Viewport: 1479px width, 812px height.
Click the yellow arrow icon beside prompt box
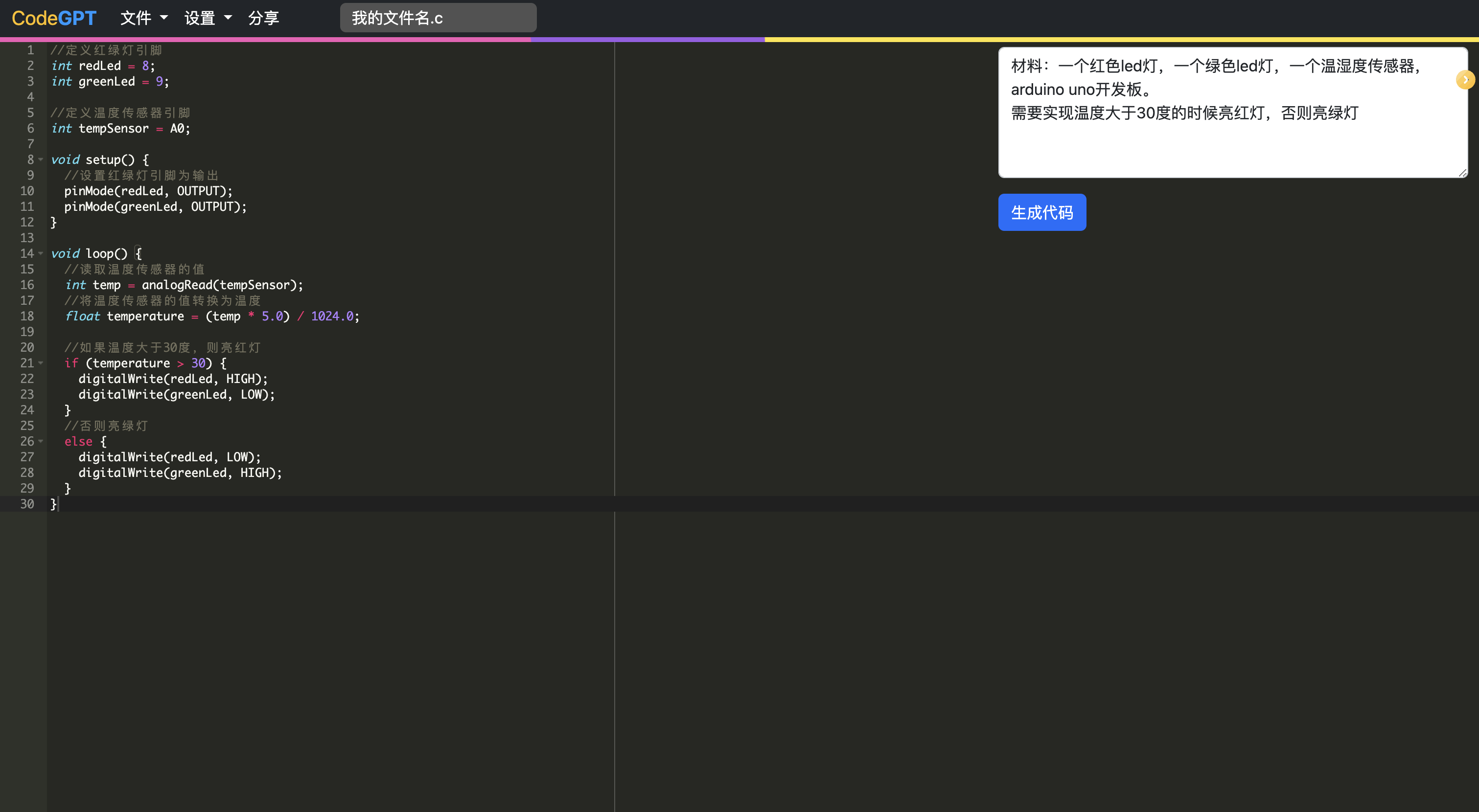point(1465,80)
